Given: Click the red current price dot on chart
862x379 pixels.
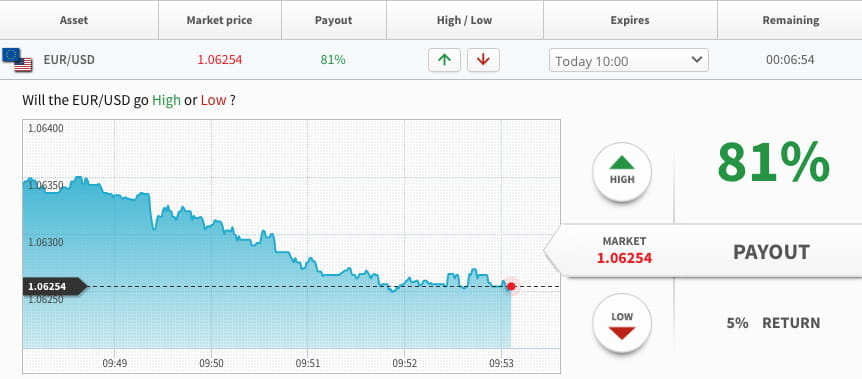Looking at the screenshot, I should [511, 286].
